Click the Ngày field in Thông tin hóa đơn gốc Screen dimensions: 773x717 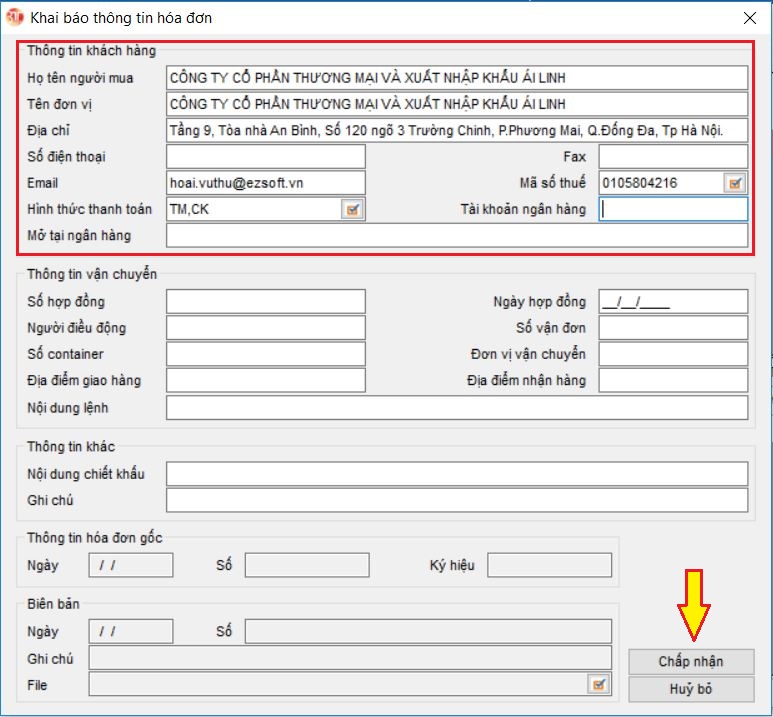coord(131,565)
